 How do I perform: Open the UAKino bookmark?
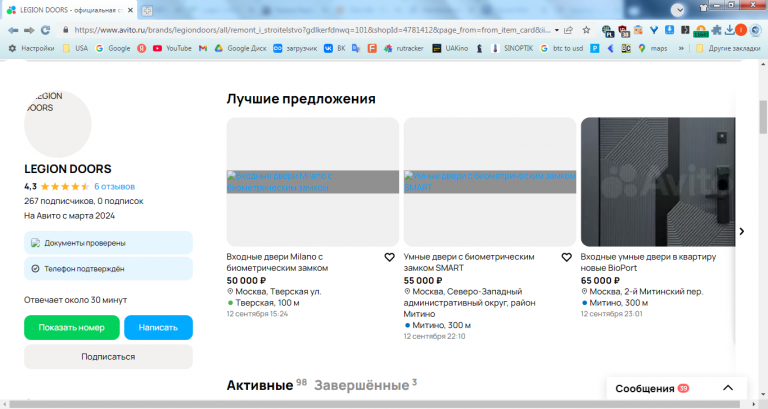pos(450,48)
